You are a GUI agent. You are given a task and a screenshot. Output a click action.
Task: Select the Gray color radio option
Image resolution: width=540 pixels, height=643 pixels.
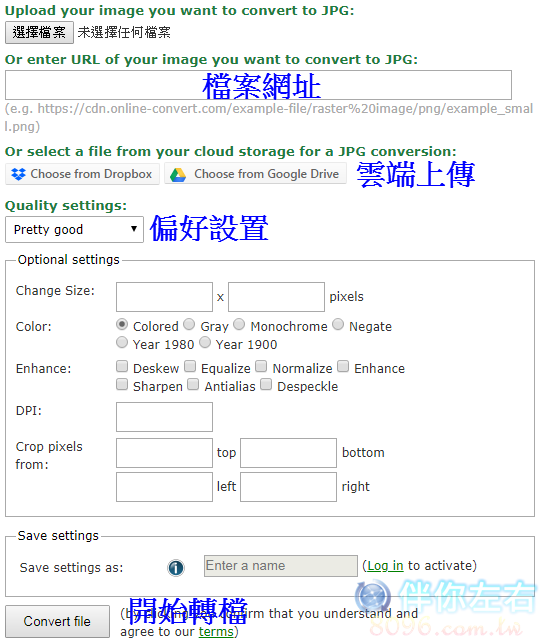[x=189, y=324]
